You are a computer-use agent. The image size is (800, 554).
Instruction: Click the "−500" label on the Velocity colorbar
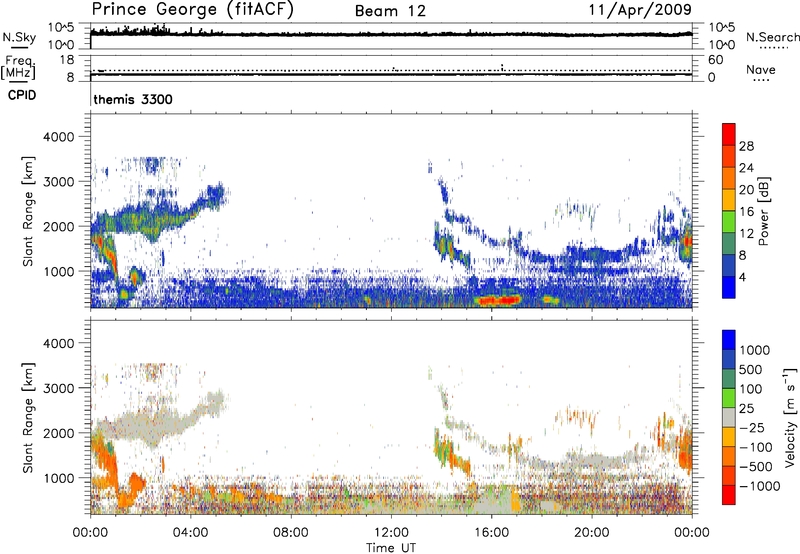click(756, 467)
